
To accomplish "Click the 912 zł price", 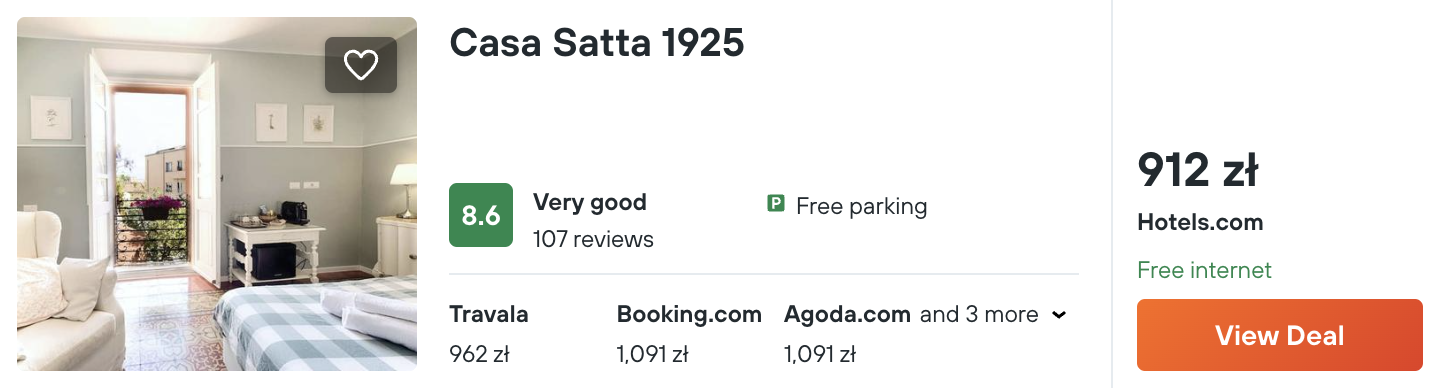I will coord(1198,170).
